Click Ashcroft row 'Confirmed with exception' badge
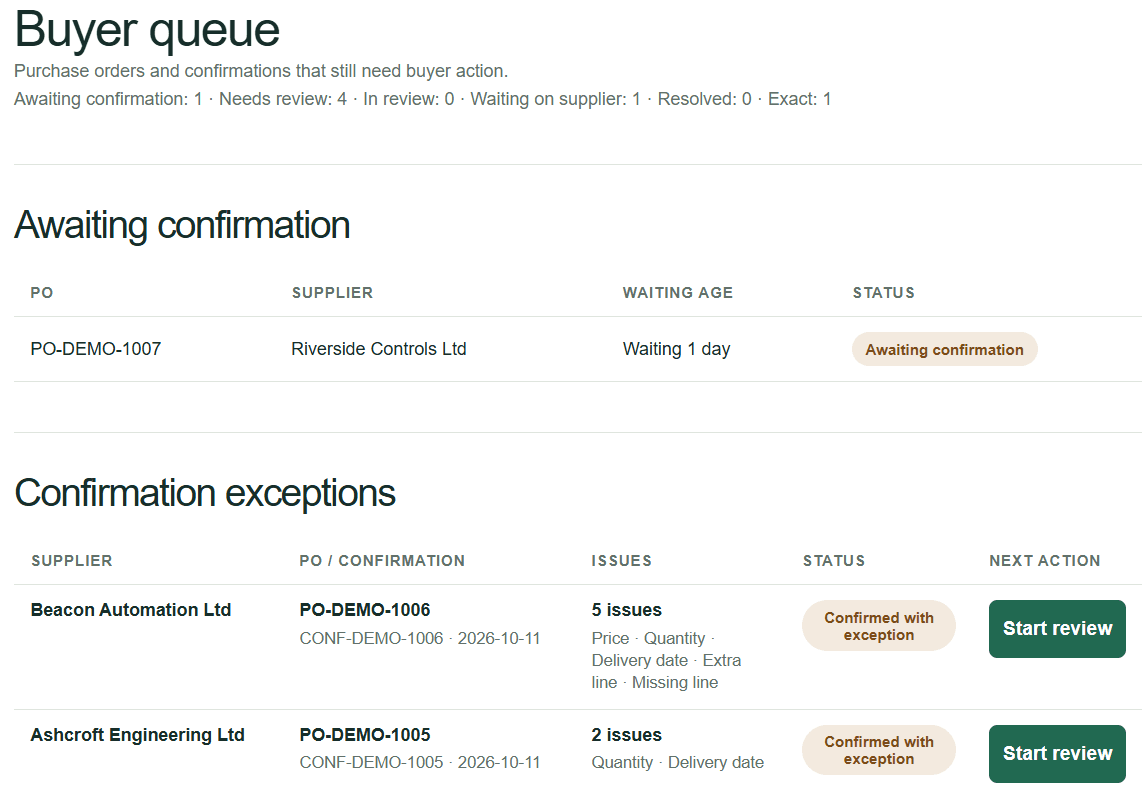1142x798 pixels. 878,750
